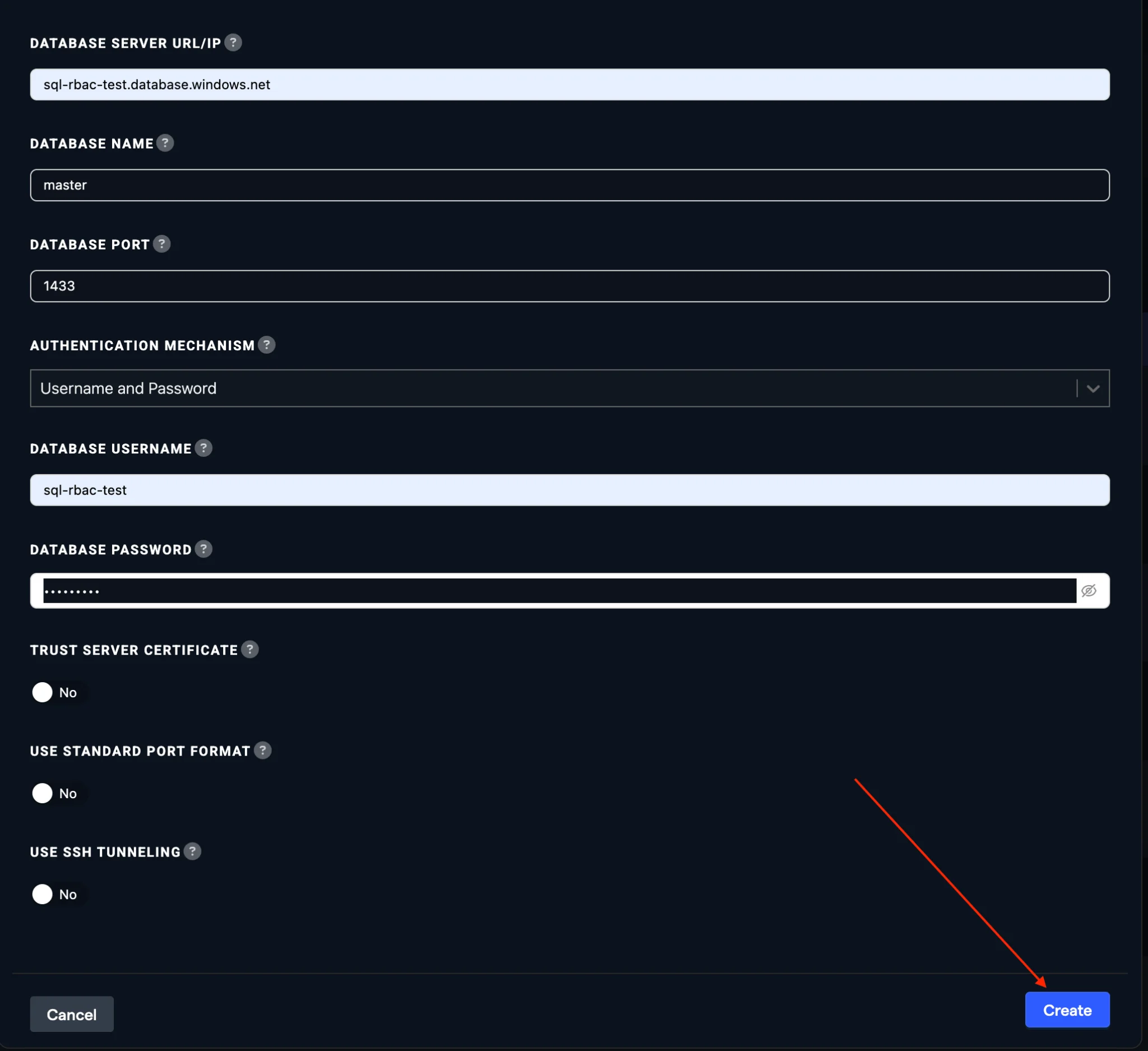Open the Database Port help tooltip

(161, 244)
